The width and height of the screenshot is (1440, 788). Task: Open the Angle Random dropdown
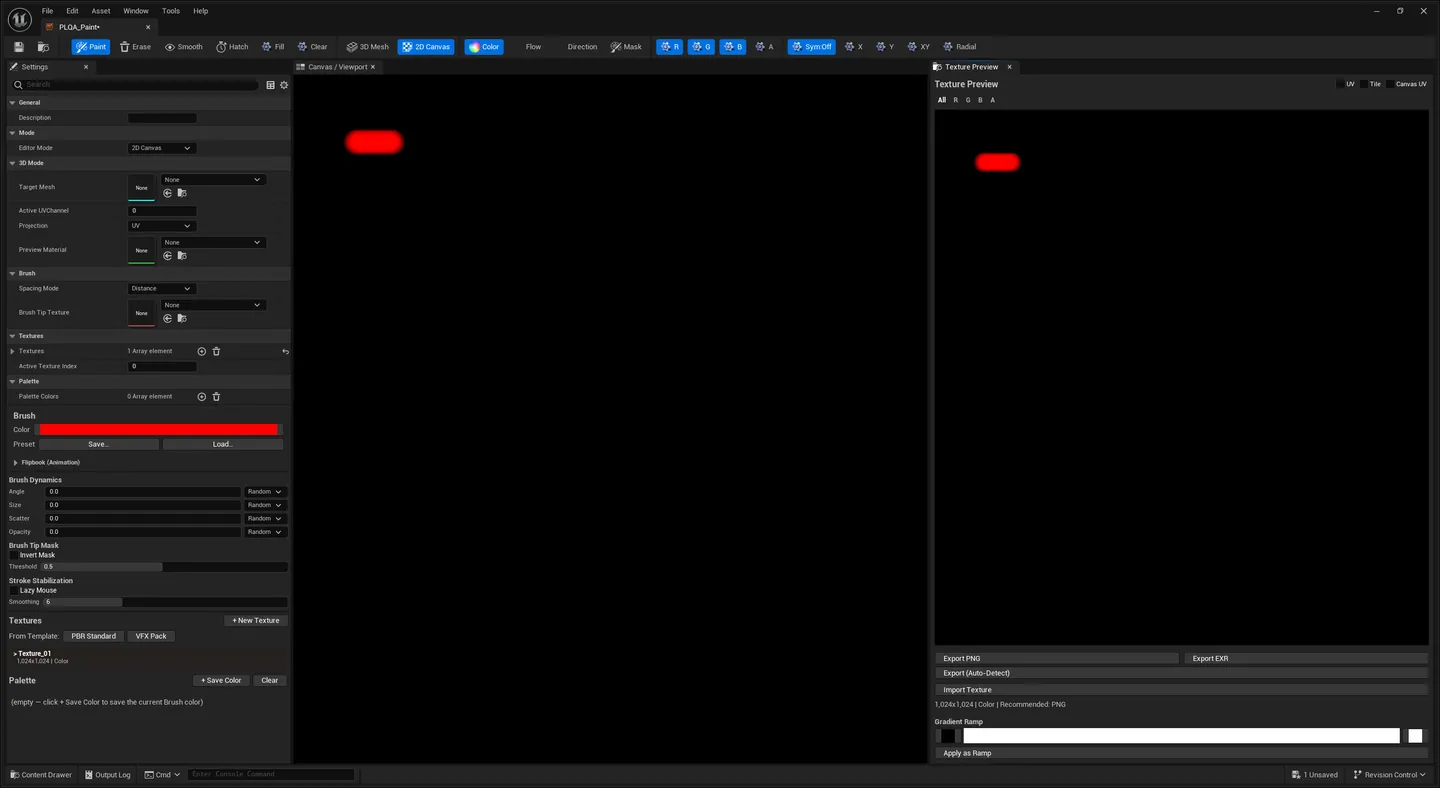coord(265,492)
